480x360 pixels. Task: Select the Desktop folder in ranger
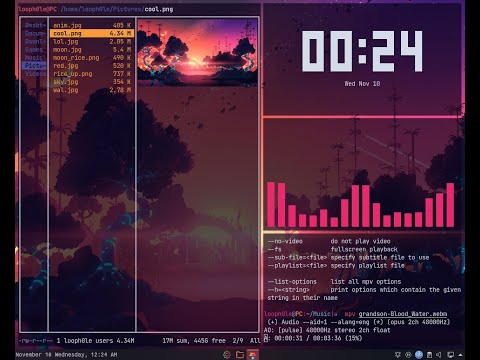[x=35, y=25]
